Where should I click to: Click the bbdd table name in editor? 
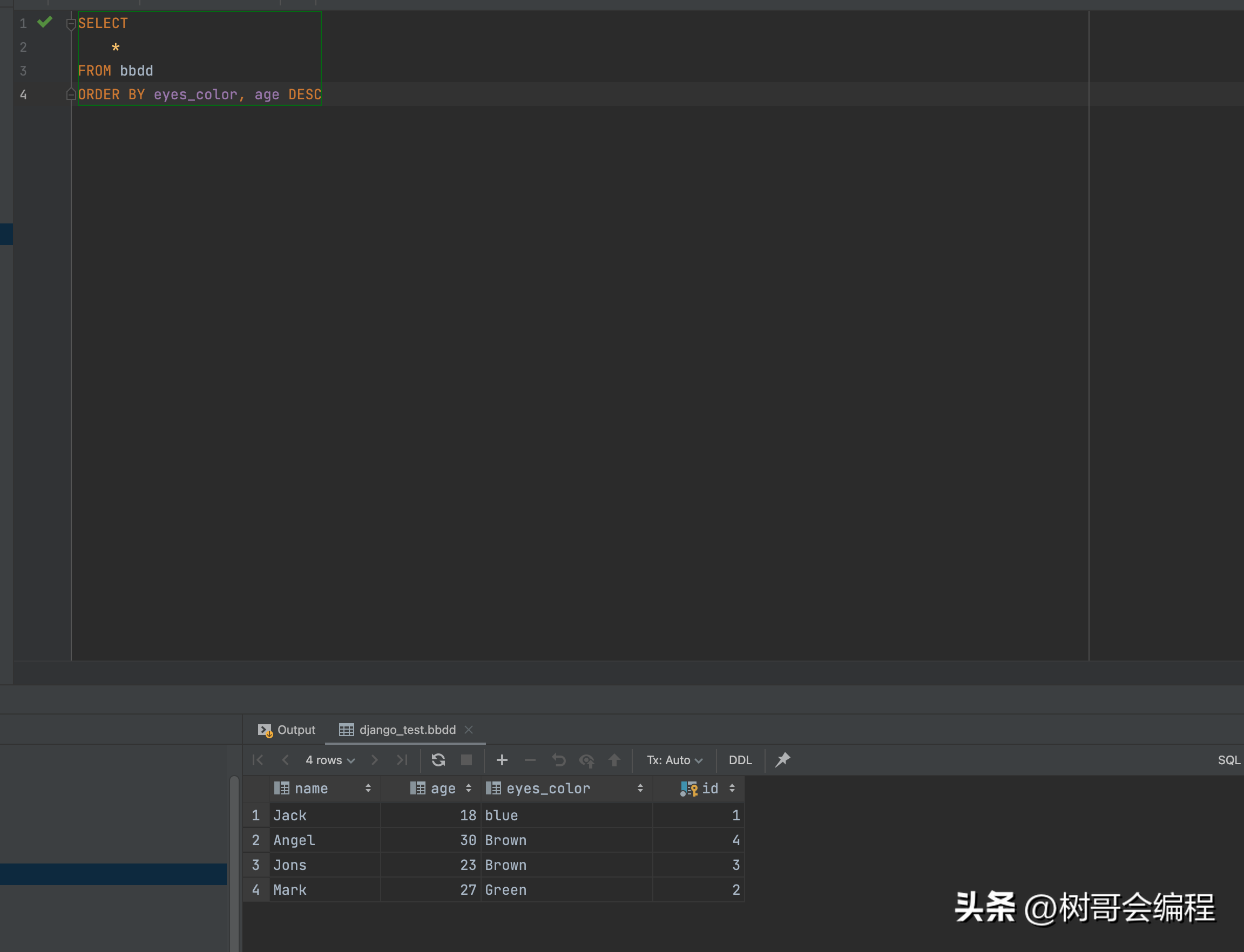(x=137, y=71)
